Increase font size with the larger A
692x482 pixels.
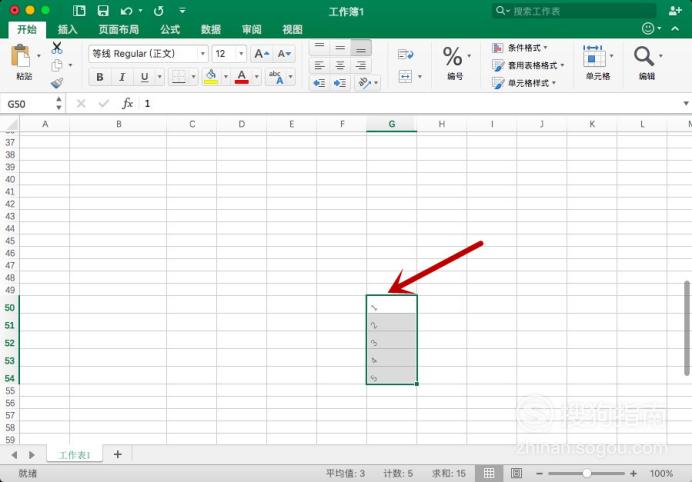pos(262,54)
